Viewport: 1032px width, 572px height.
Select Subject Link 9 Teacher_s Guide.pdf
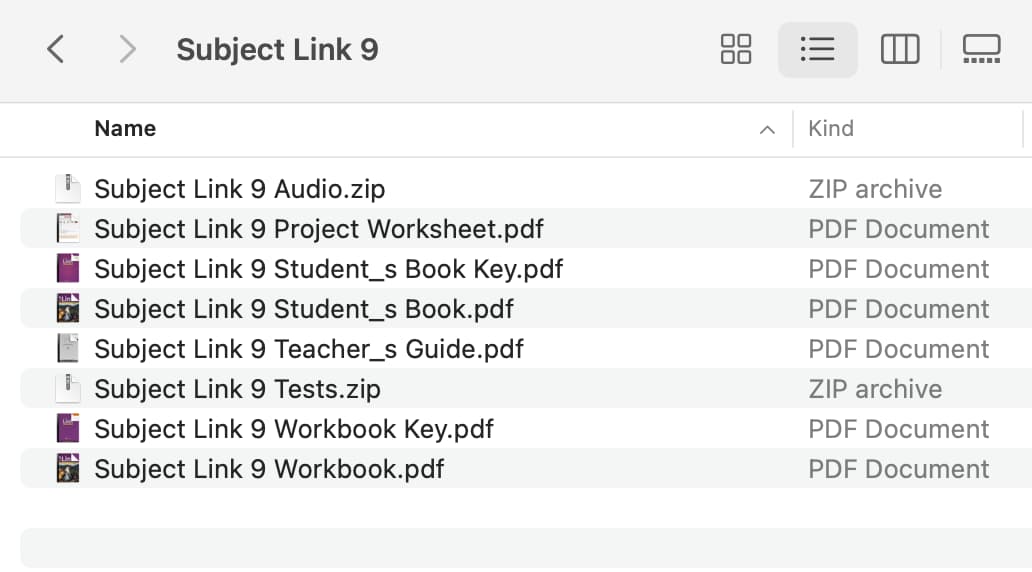[526, 349]
